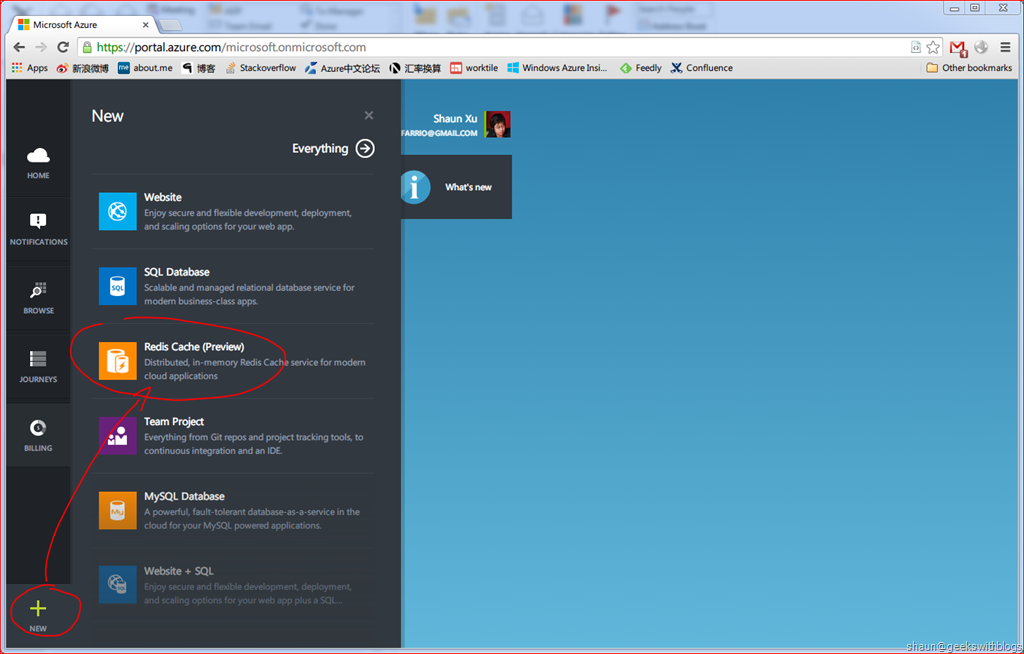The width and height of the screenshot is (1024, 654).
Task: Open the Confluence bookmark
Action: 701,68
